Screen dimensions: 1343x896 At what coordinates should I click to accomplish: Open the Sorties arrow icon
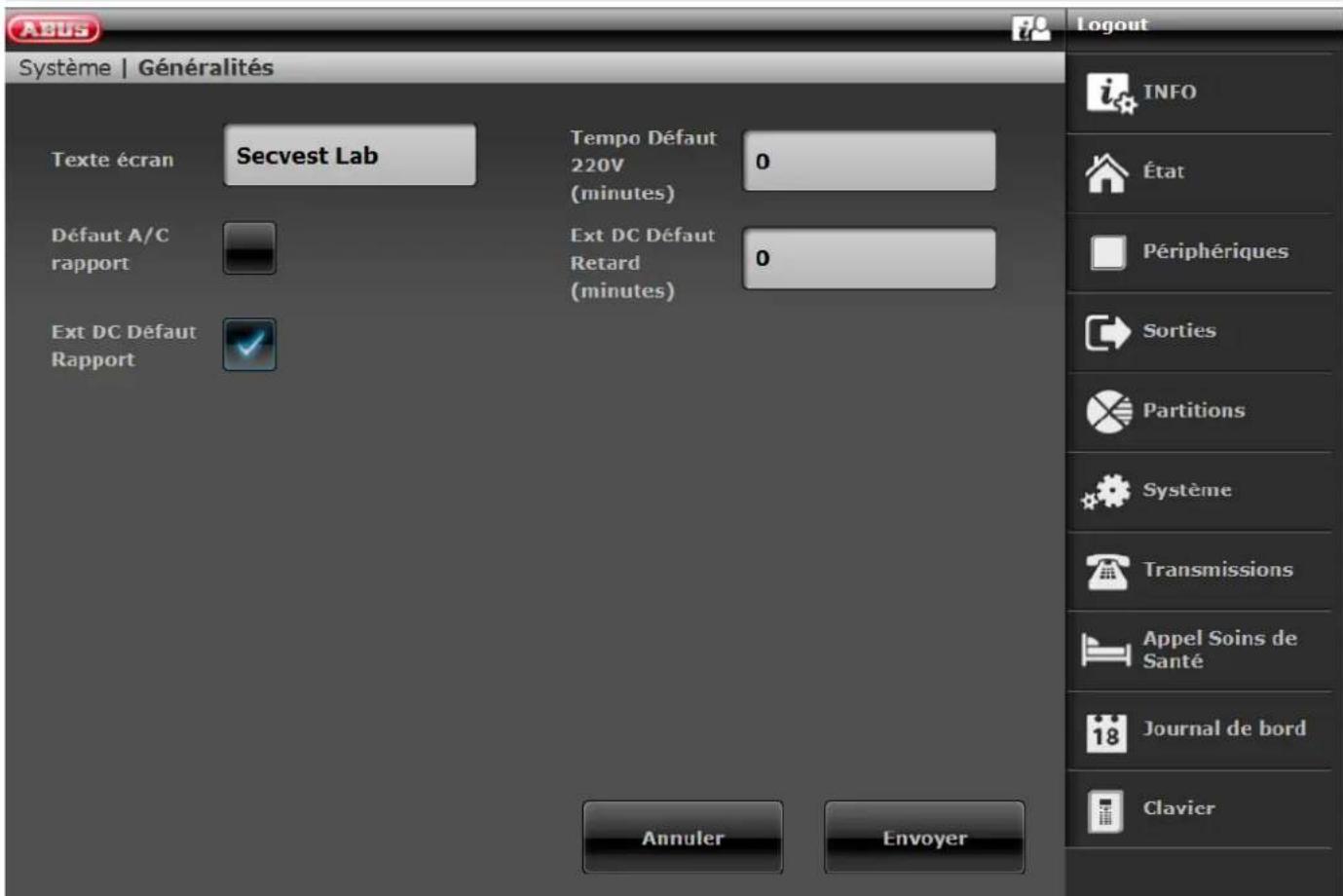[x=1107, y=332]
